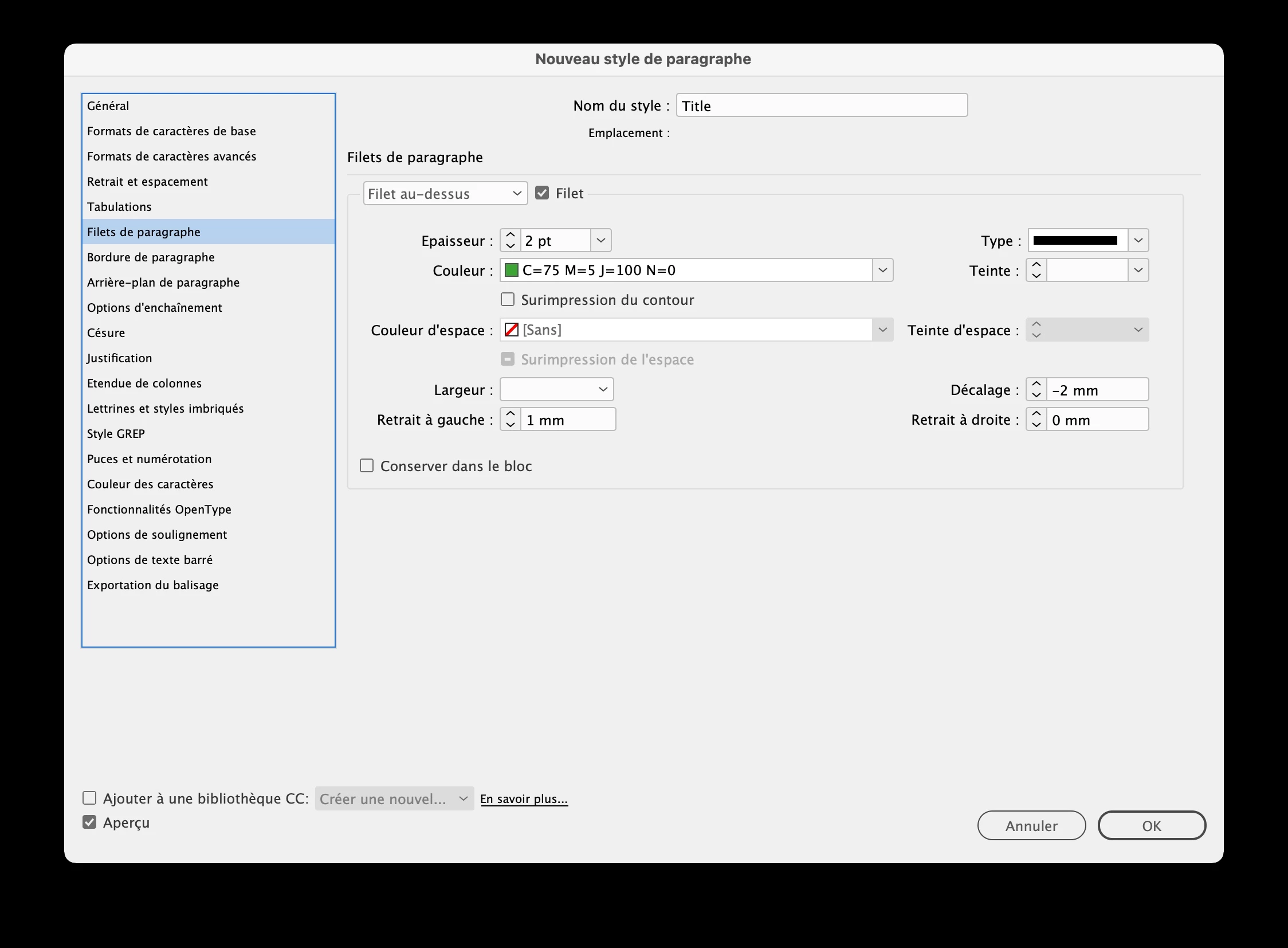Decrease Retrait à droite with stepper
Screen dimensions: 1288x948
tap(1035, 425)
